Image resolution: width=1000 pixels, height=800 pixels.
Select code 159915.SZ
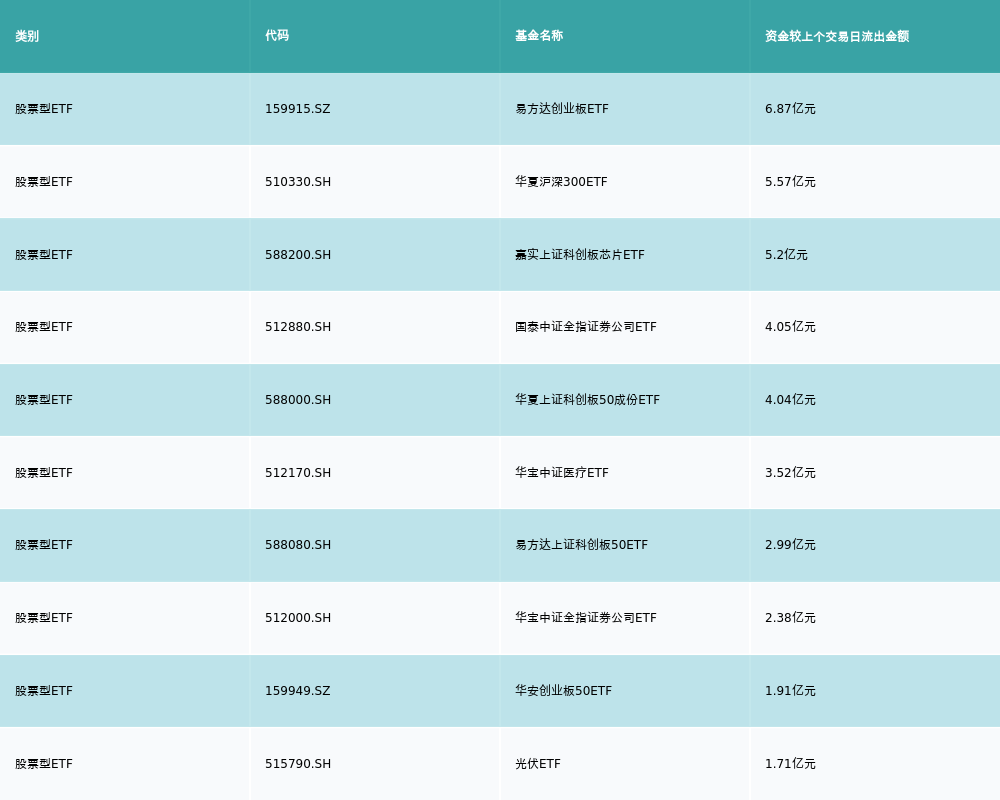298,109
